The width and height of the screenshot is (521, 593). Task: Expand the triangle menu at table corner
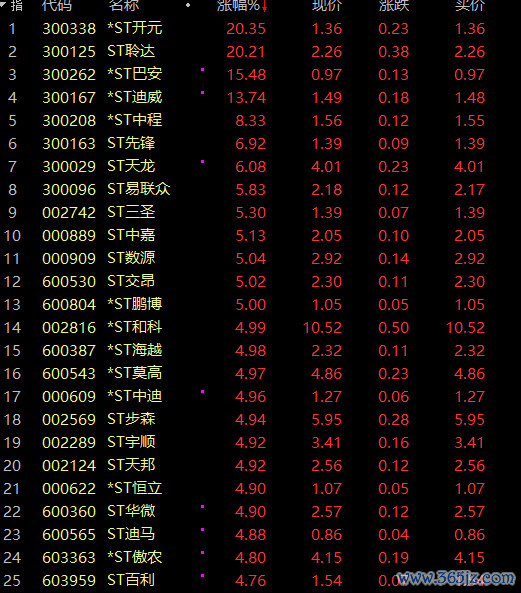[x=3, y=4]
